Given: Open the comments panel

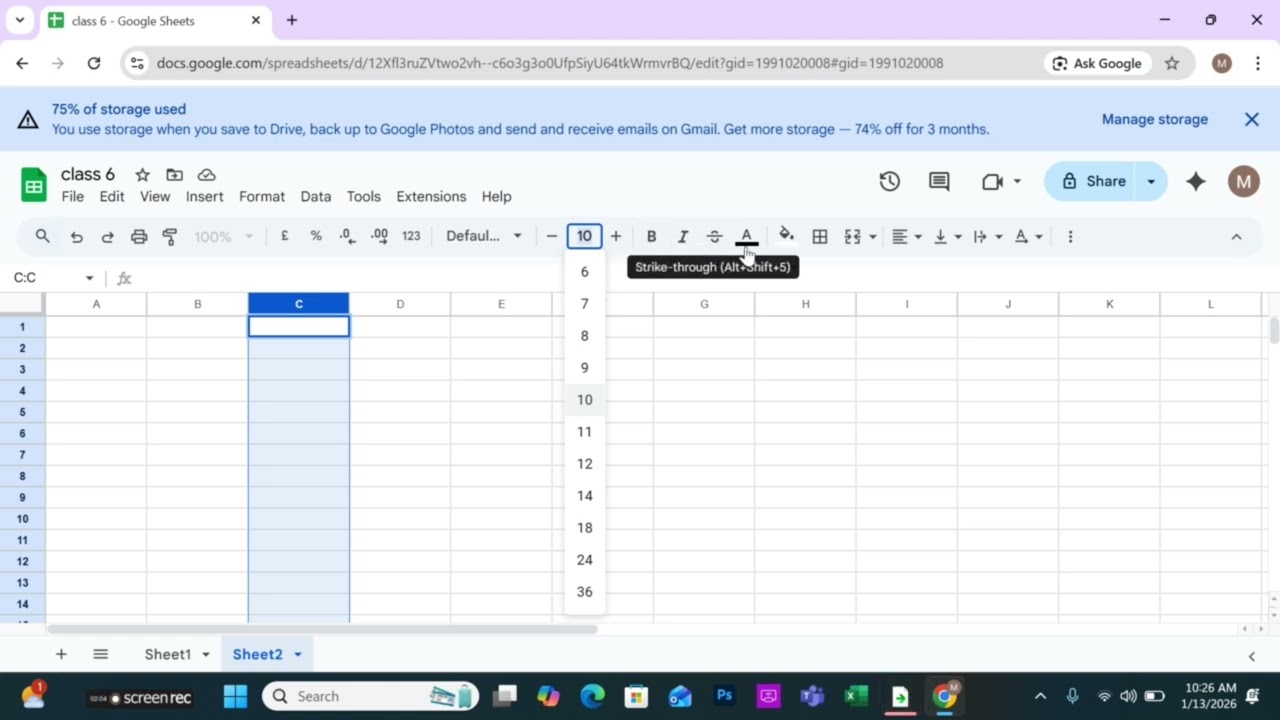Looking at the screenshot, I should coord(939,181).
